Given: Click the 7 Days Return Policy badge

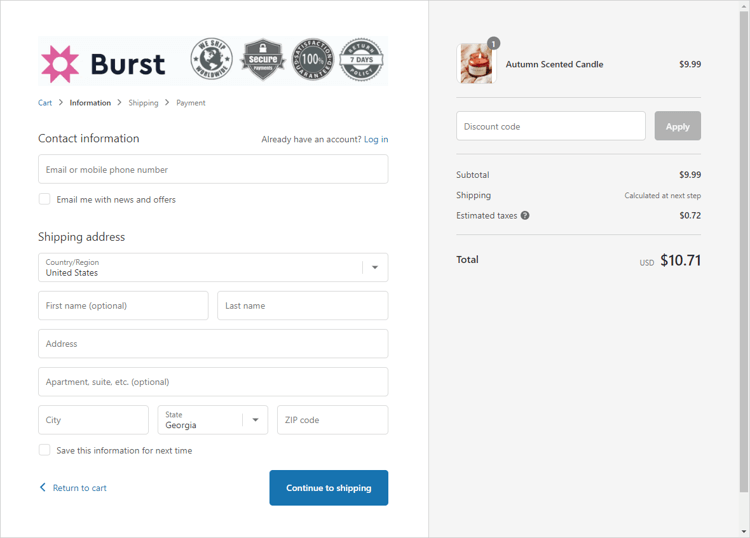Looking at the screenshot, I should click(x=362, y=59).
